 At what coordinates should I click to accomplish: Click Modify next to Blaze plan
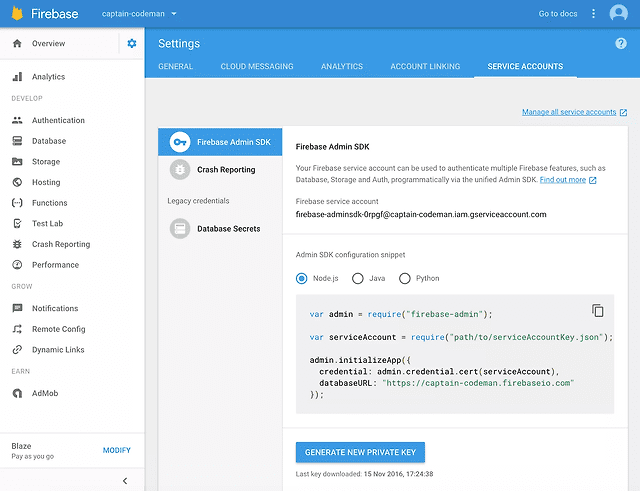(x=117, y=450)
